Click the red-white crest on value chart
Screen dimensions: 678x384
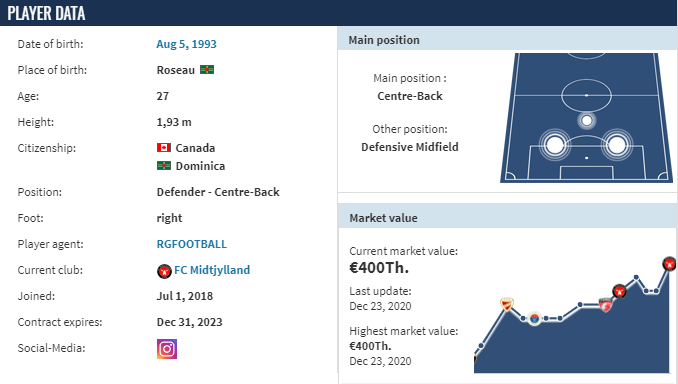click(x=605, y=305)
